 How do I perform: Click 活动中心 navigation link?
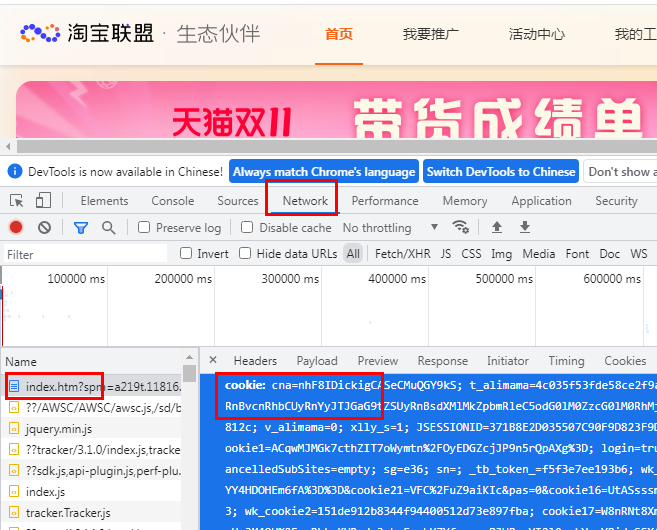click(x=537, y=34)
